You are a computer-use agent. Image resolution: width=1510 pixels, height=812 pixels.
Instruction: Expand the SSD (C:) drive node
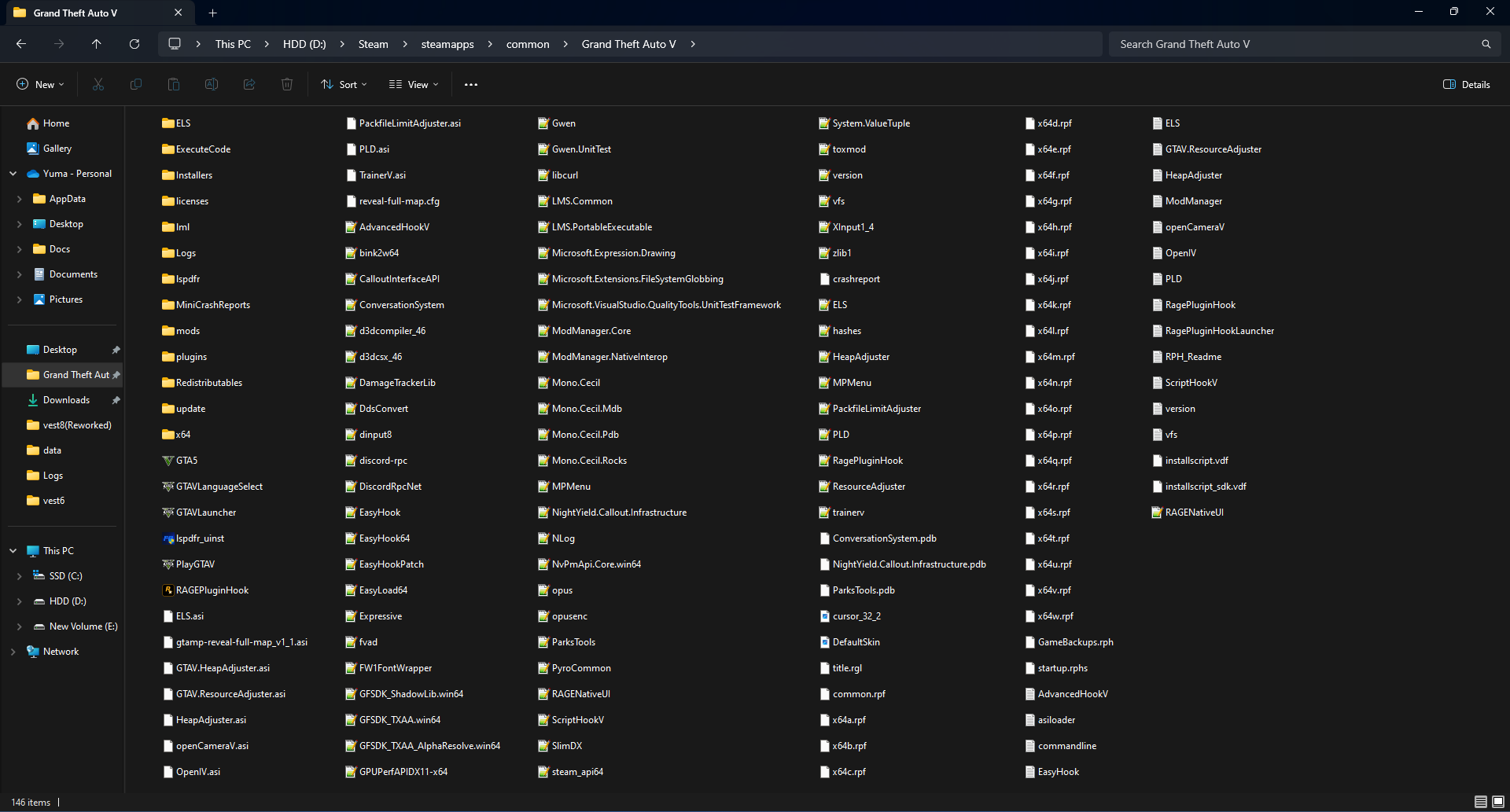pos(19,576)
